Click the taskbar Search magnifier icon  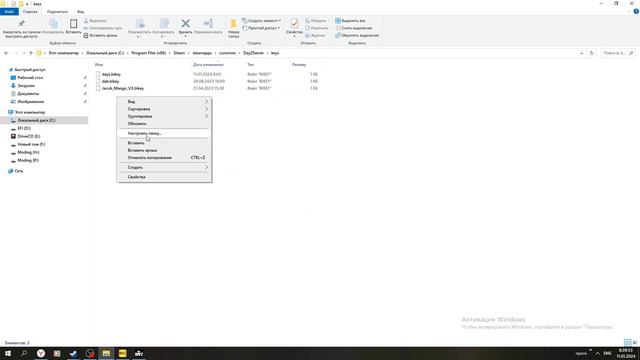pos(24,353)
